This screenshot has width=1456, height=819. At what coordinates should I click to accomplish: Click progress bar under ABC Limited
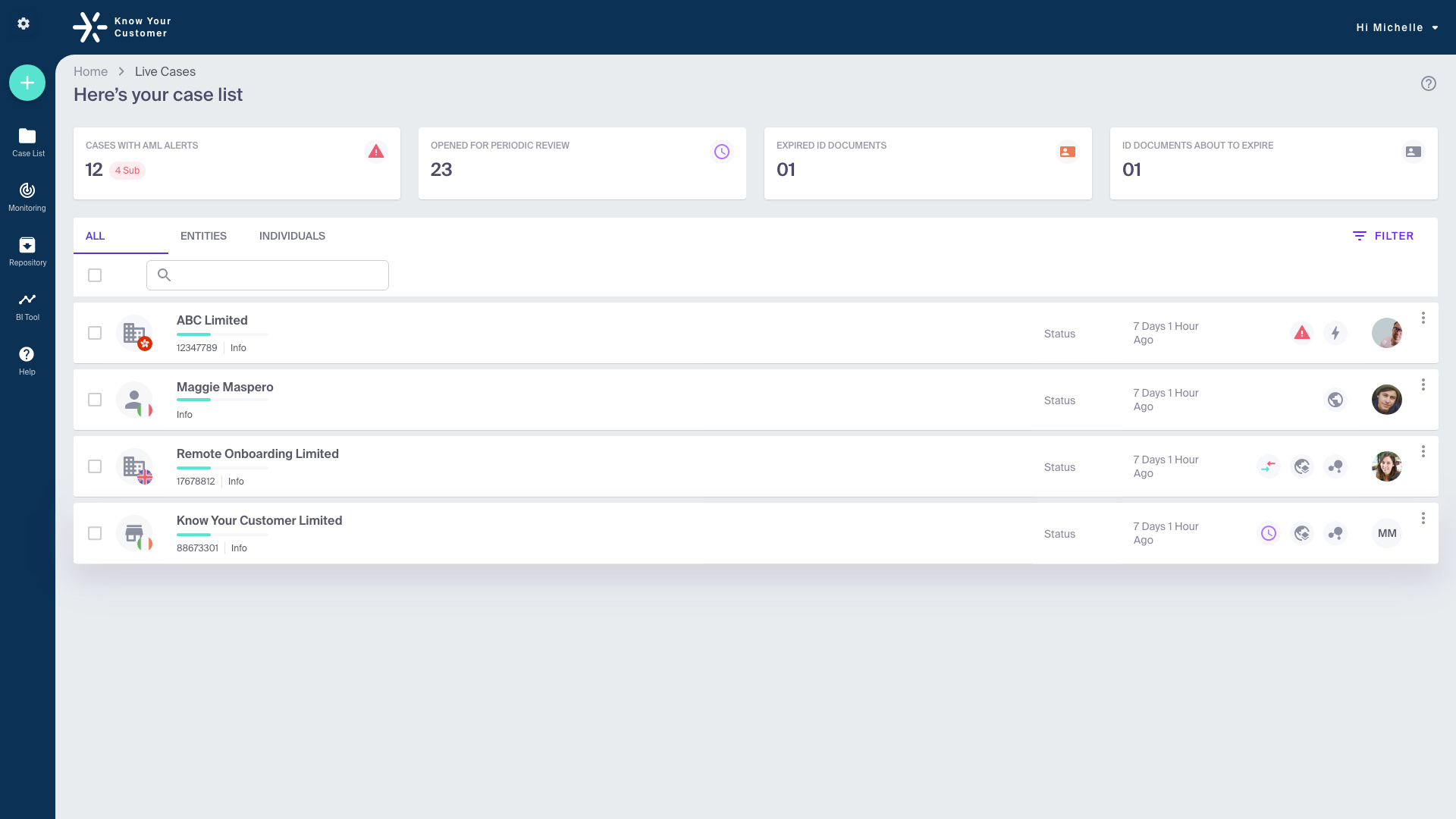[222, 334]
